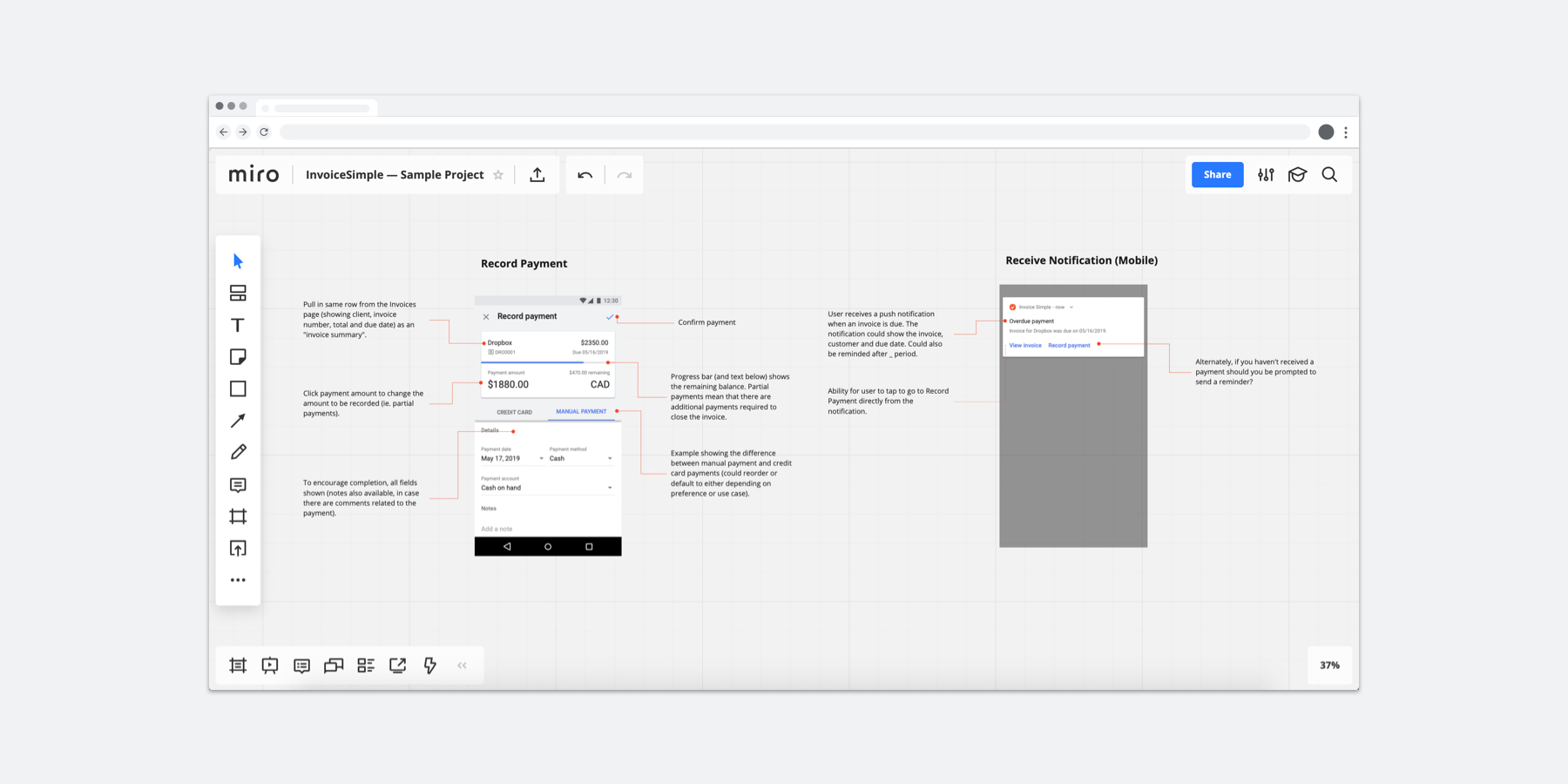1568x784 pixels.
Task: Select the Text tool
Action: pos(237,324)
